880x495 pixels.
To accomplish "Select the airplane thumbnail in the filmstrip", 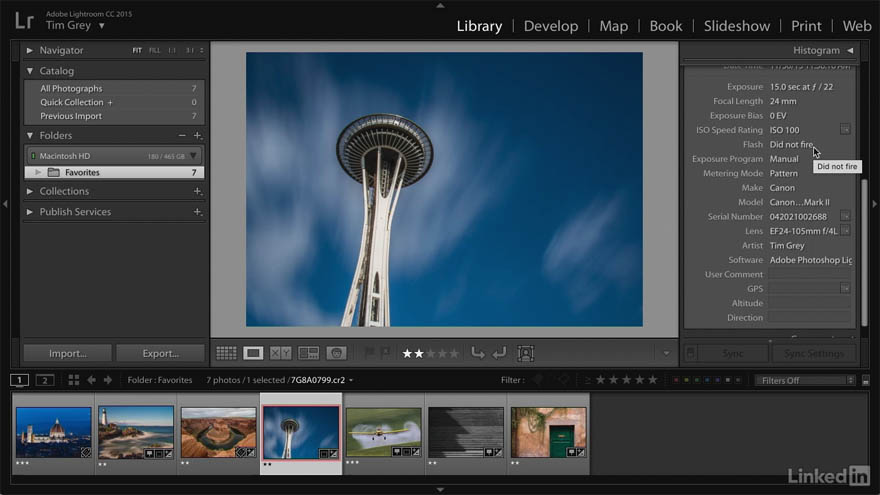I will 383,432.
